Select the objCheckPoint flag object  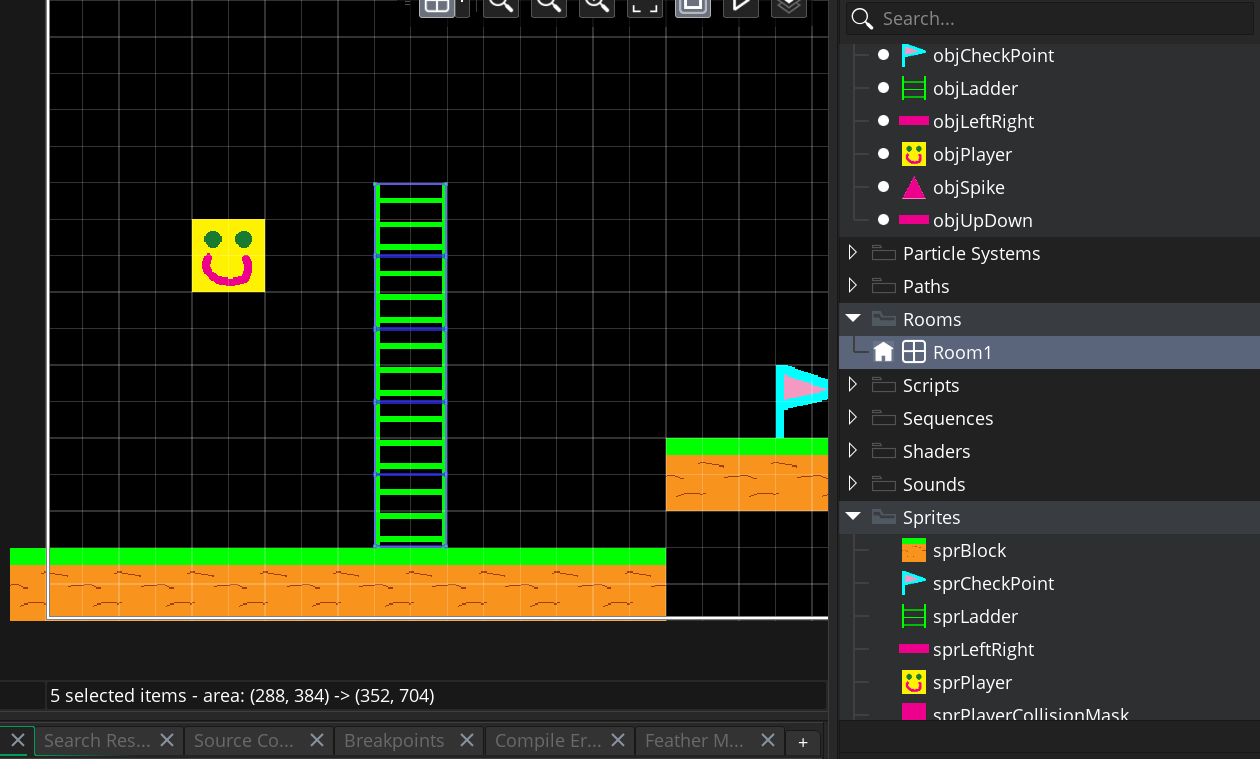point(992,56)
